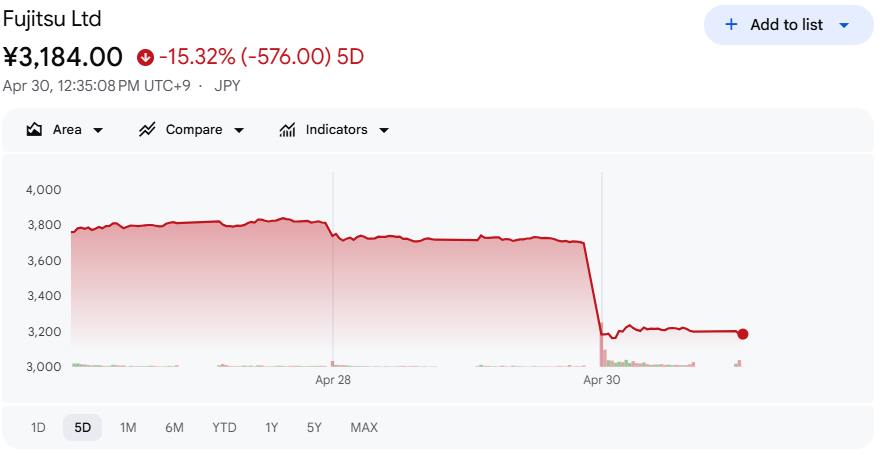Show the 6M price history
882x462 pixels.
(x=174, y=428)
